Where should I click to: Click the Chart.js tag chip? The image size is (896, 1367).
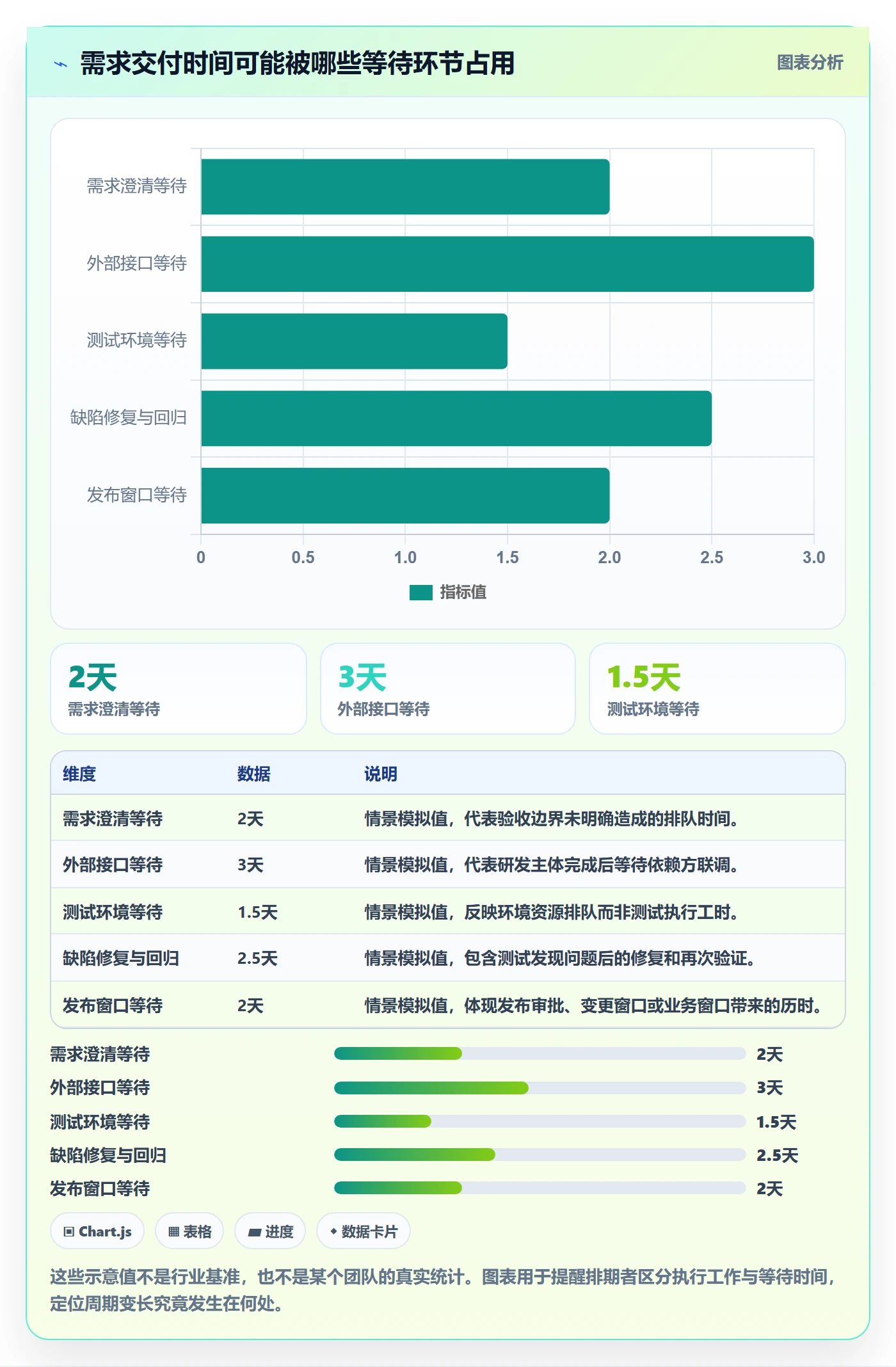click(97, 1231)
